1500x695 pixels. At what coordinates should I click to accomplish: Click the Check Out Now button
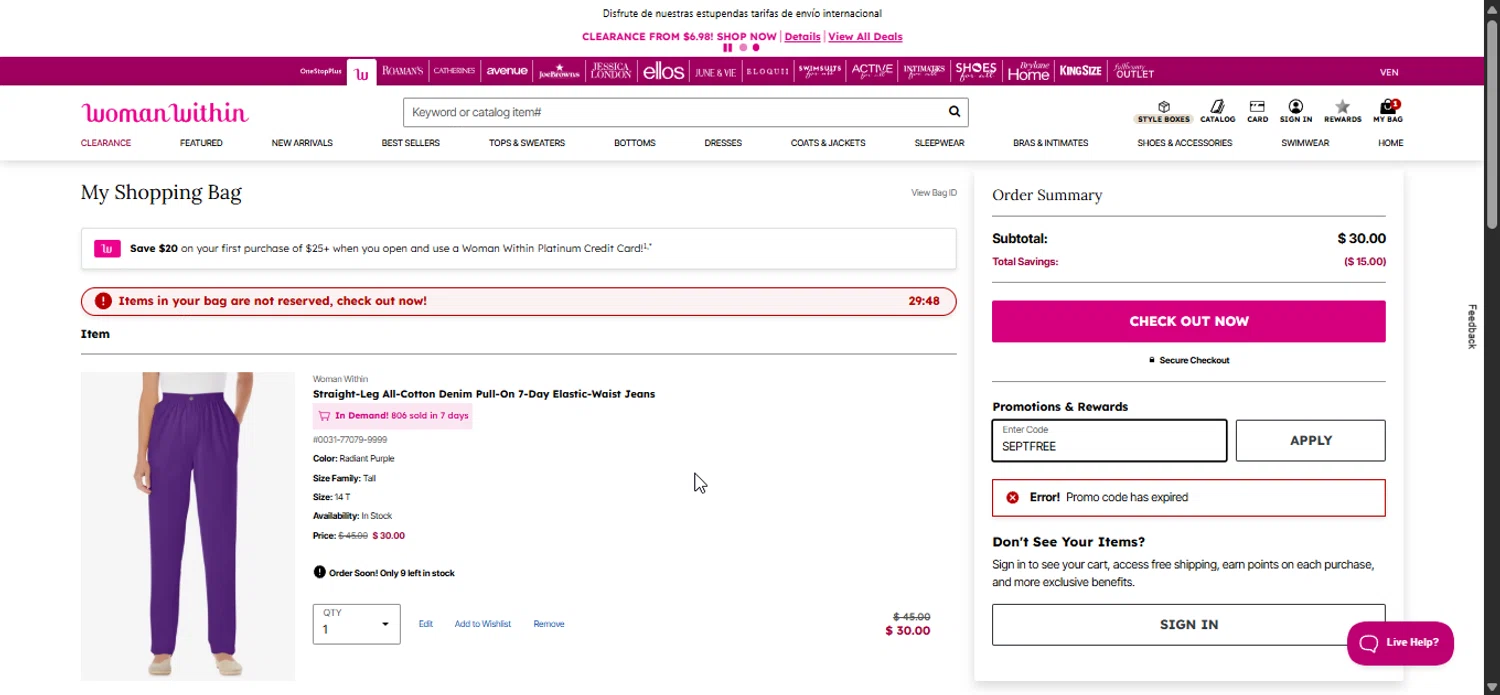1188,321
